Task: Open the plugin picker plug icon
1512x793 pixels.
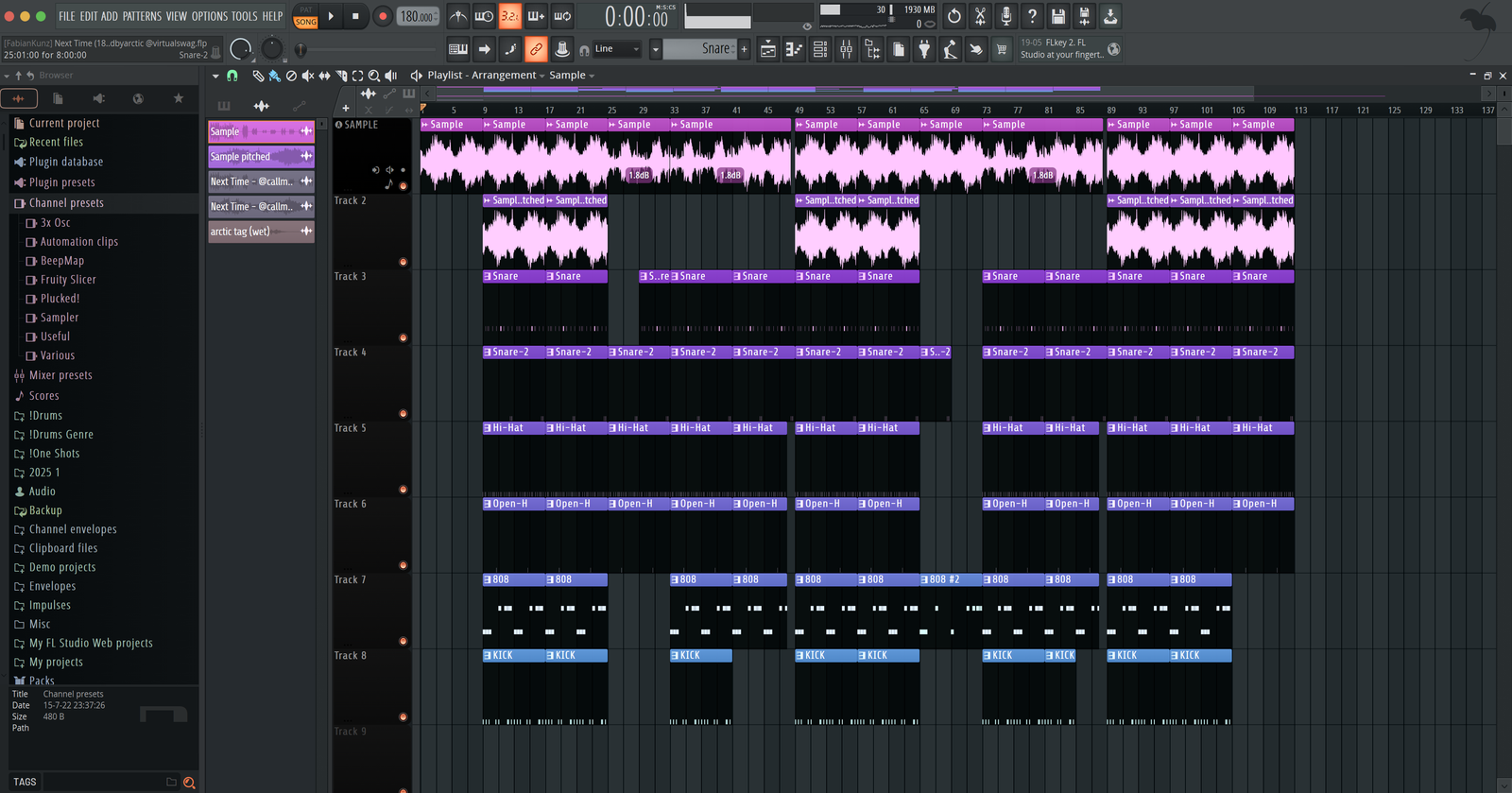Action: (924, 49)
